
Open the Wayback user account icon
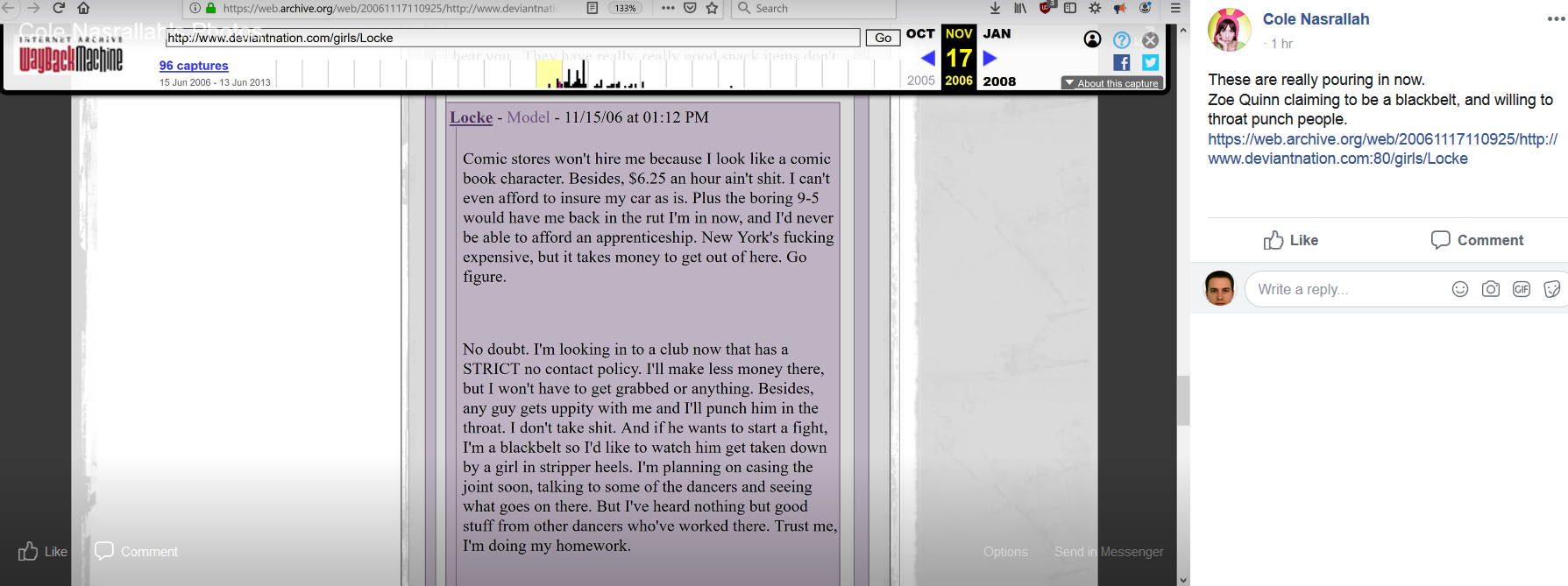[1092, 39]
